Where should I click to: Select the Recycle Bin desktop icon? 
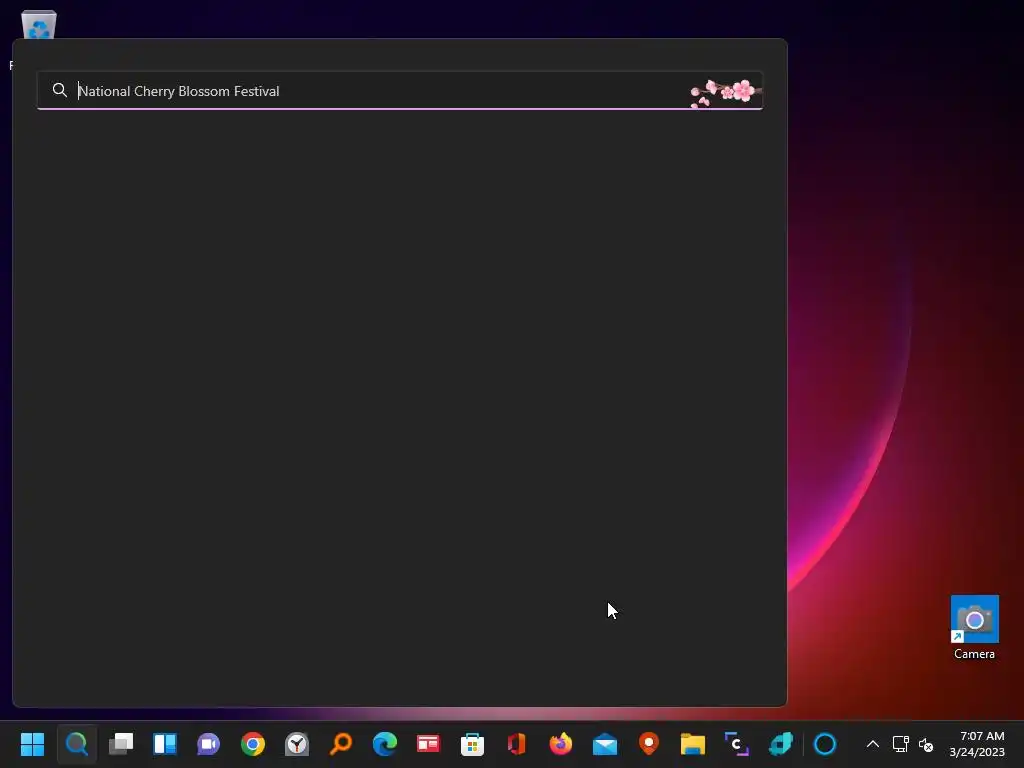39,24
